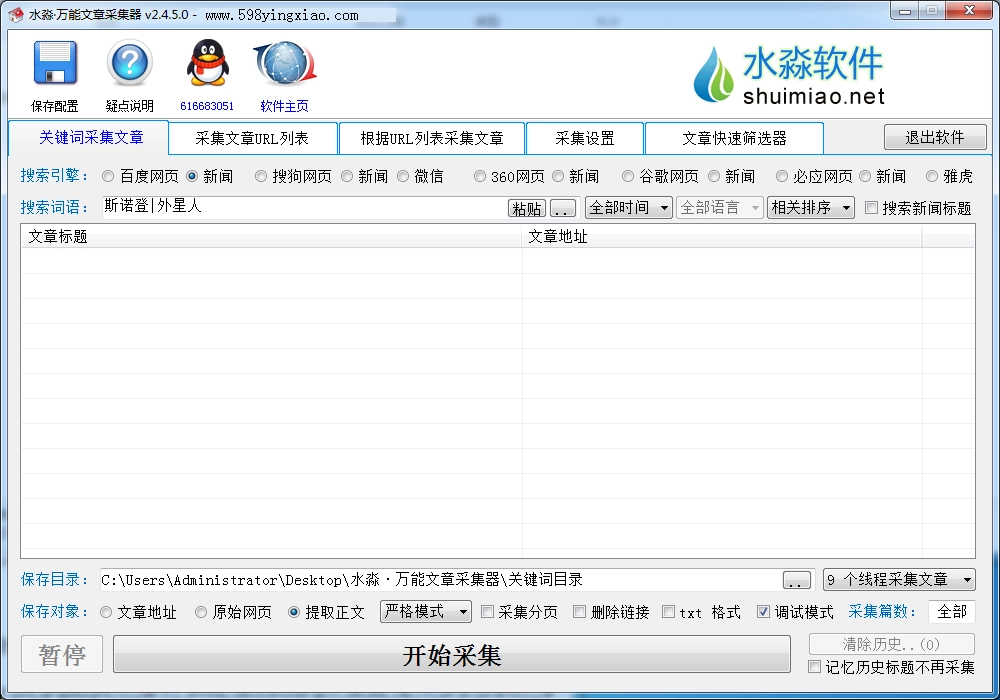Click the 开始采集 button
This screenshot has height=700, width=1000.
tap(452, 655)
